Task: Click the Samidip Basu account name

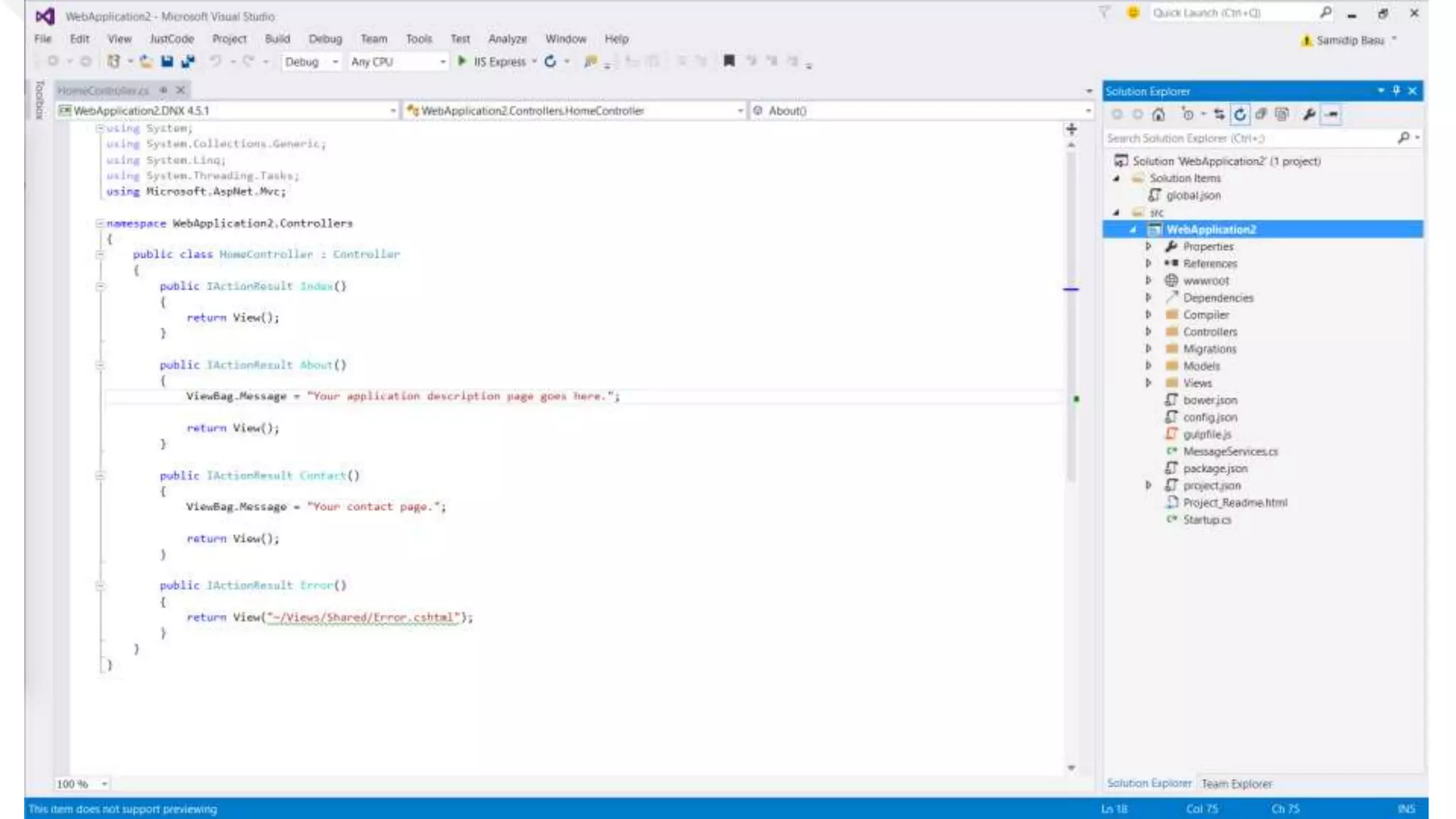Action: pyautogui.click(x=1349, y=41)
